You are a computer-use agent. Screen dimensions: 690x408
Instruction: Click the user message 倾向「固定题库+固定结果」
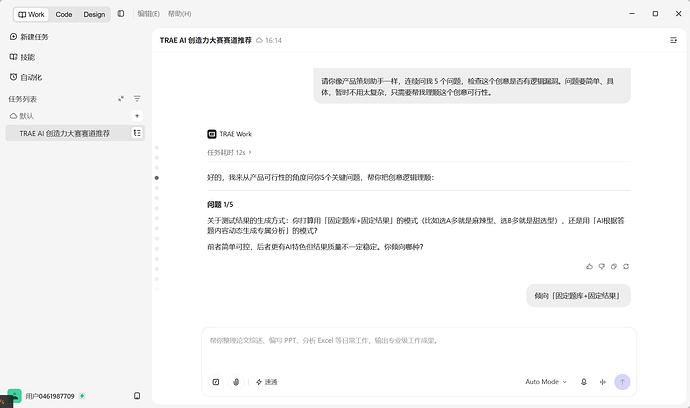pyautogui.click(x=578, y=296)
